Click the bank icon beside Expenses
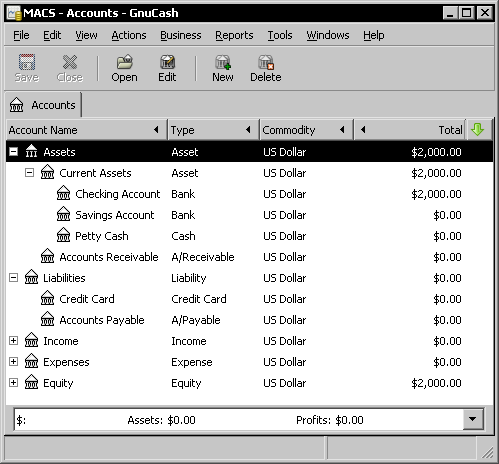Viewport: 499px width, 464px height. (x=31, y=362)
